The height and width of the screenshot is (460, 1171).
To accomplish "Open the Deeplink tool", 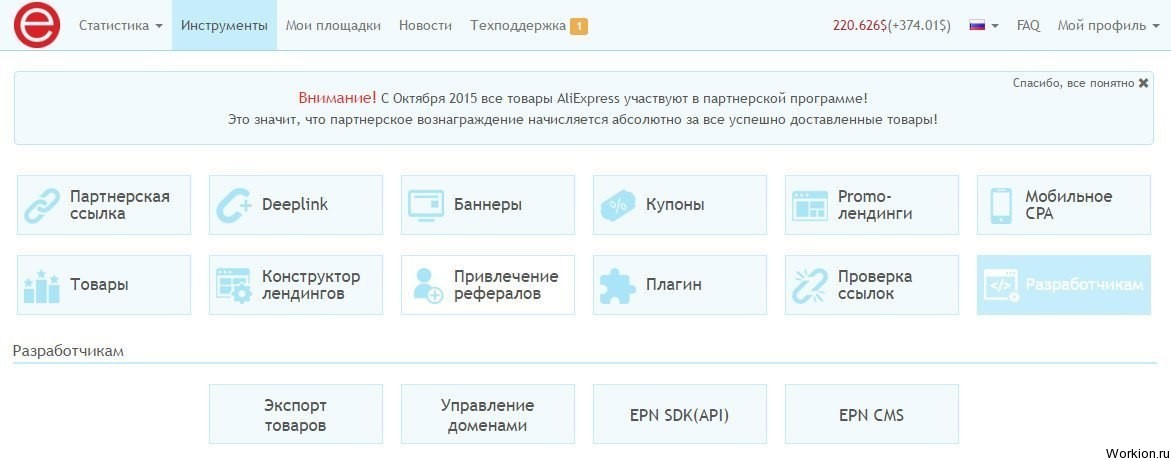I will (296, 205).
